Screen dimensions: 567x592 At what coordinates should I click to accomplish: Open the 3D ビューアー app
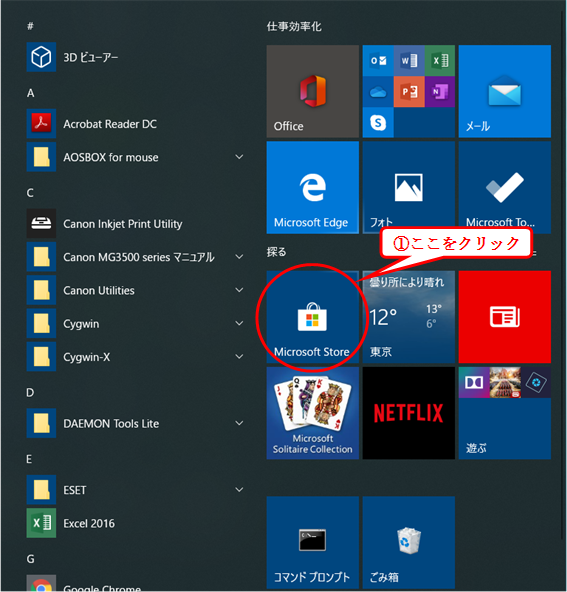click(136, 57)
